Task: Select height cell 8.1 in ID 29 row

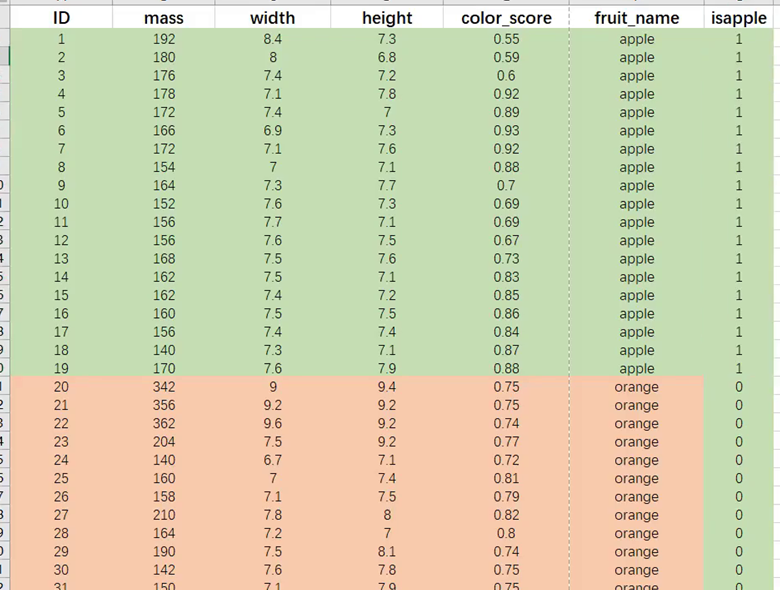Action: point(387,552)
